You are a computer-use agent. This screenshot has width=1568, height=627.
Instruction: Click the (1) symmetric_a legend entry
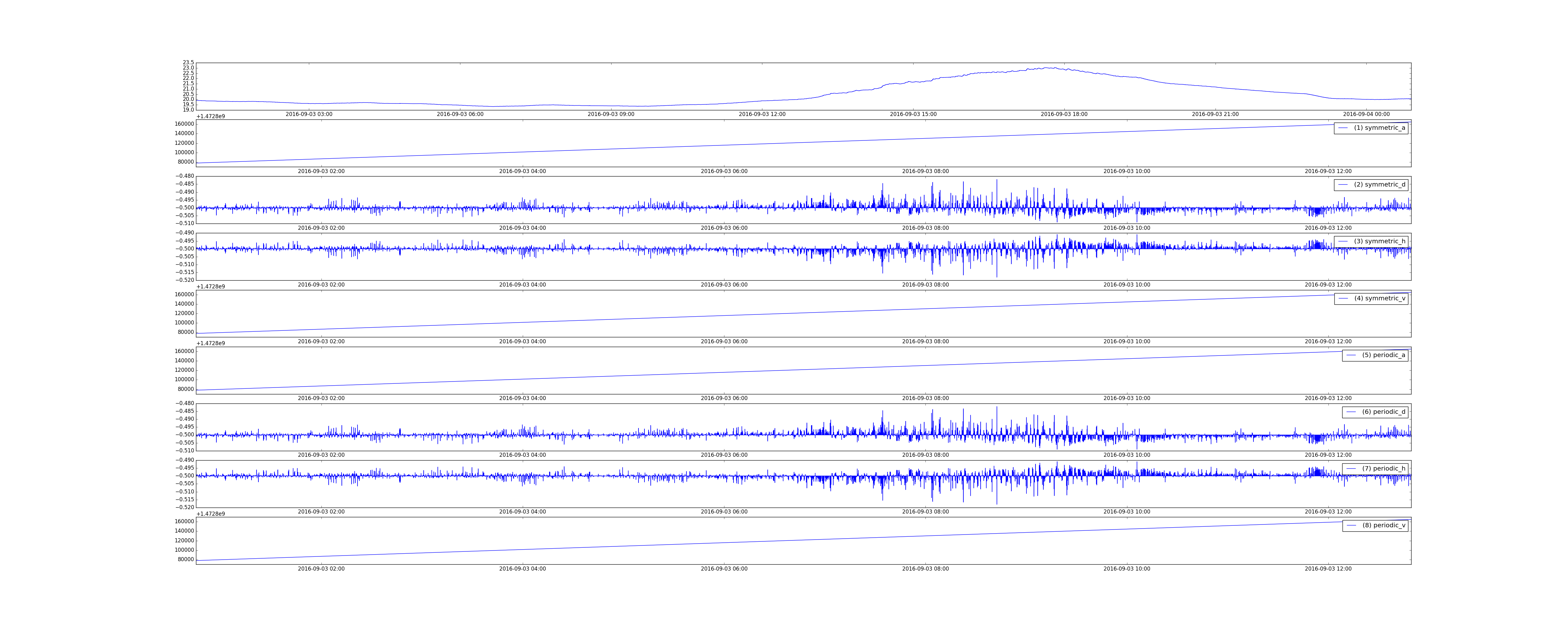pos(1379,128)
